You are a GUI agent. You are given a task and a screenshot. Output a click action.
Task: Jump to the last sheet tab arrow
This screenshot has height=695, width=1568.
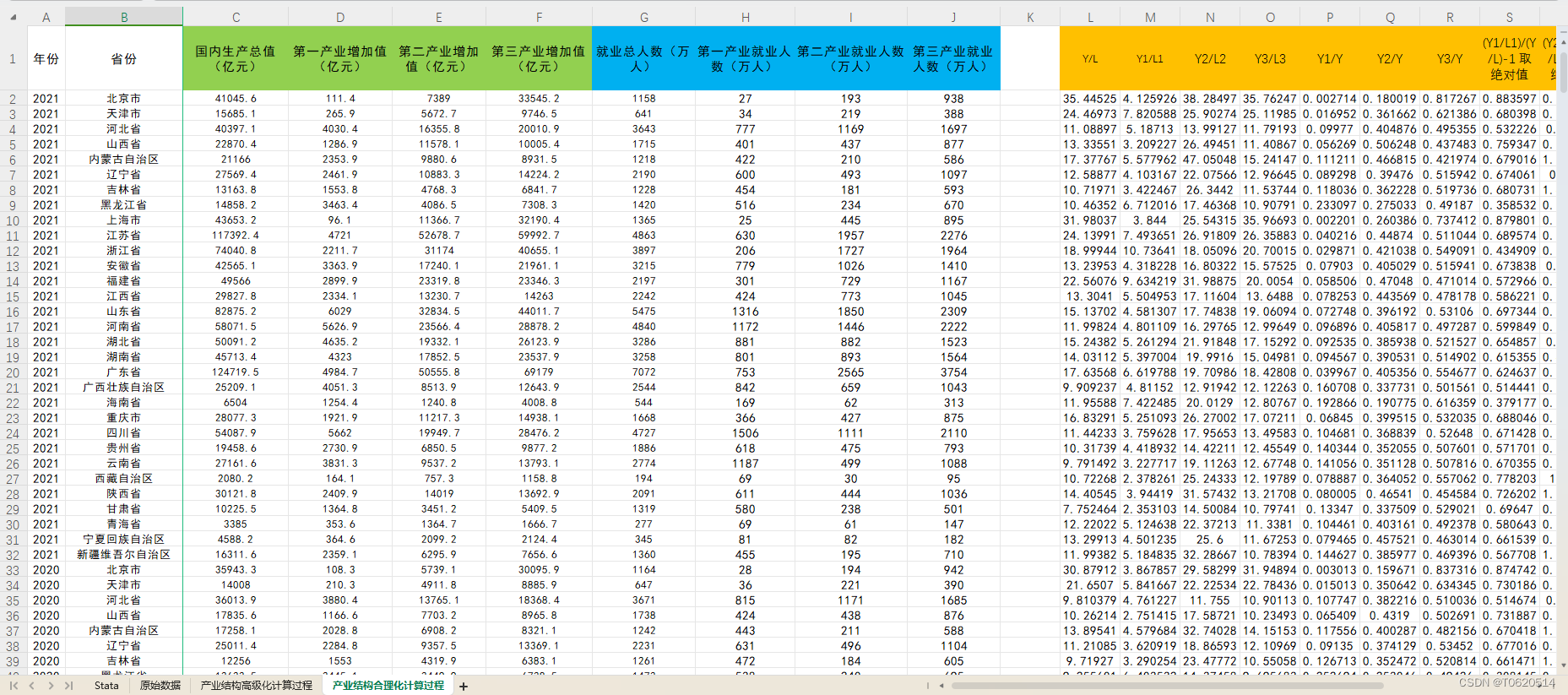69,686
